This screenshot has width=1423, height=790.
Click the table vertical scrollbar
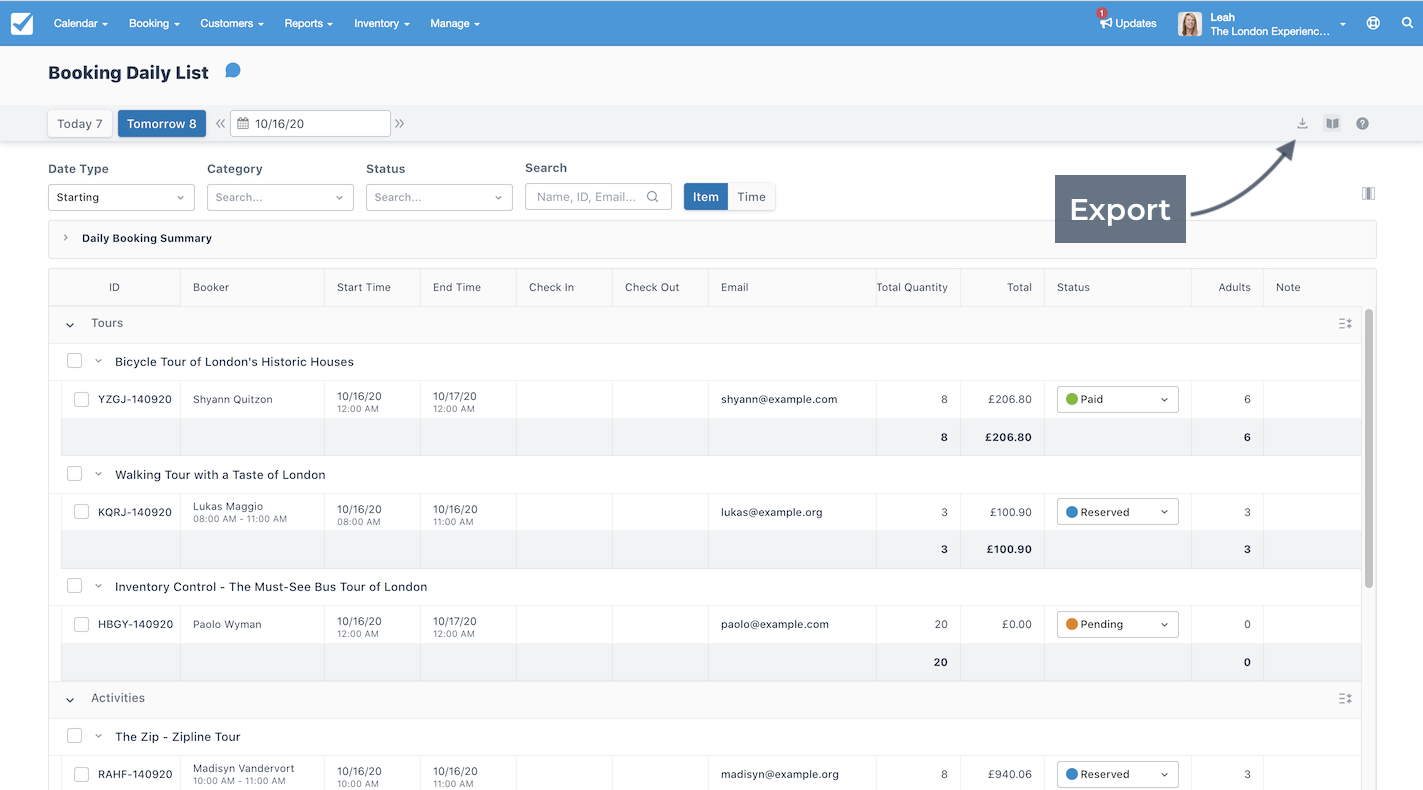[1369, 448]
